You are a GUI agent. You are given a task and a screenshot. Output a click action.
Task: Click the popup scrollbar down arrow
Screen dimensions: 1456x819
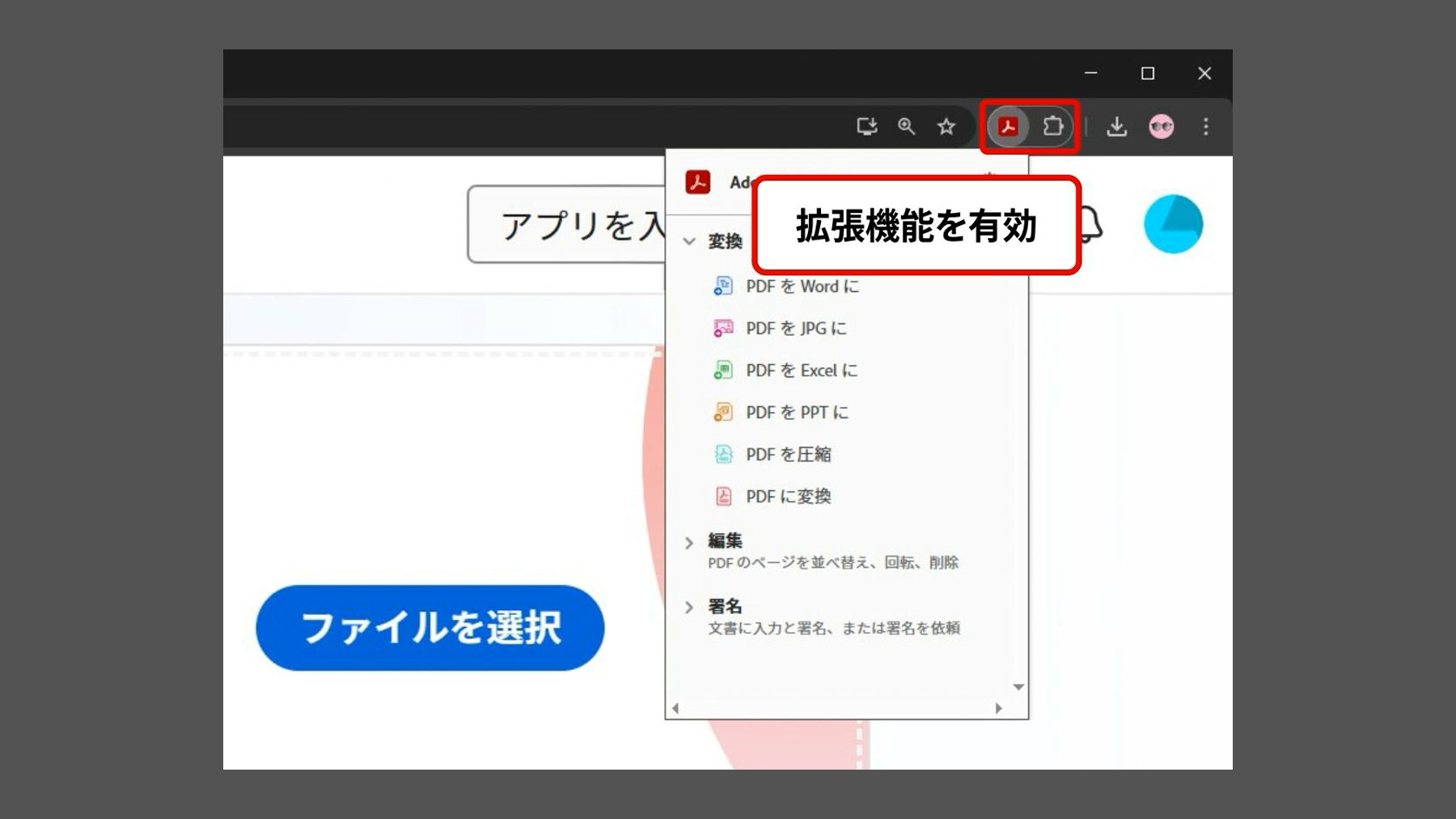tap(1018, 687)
